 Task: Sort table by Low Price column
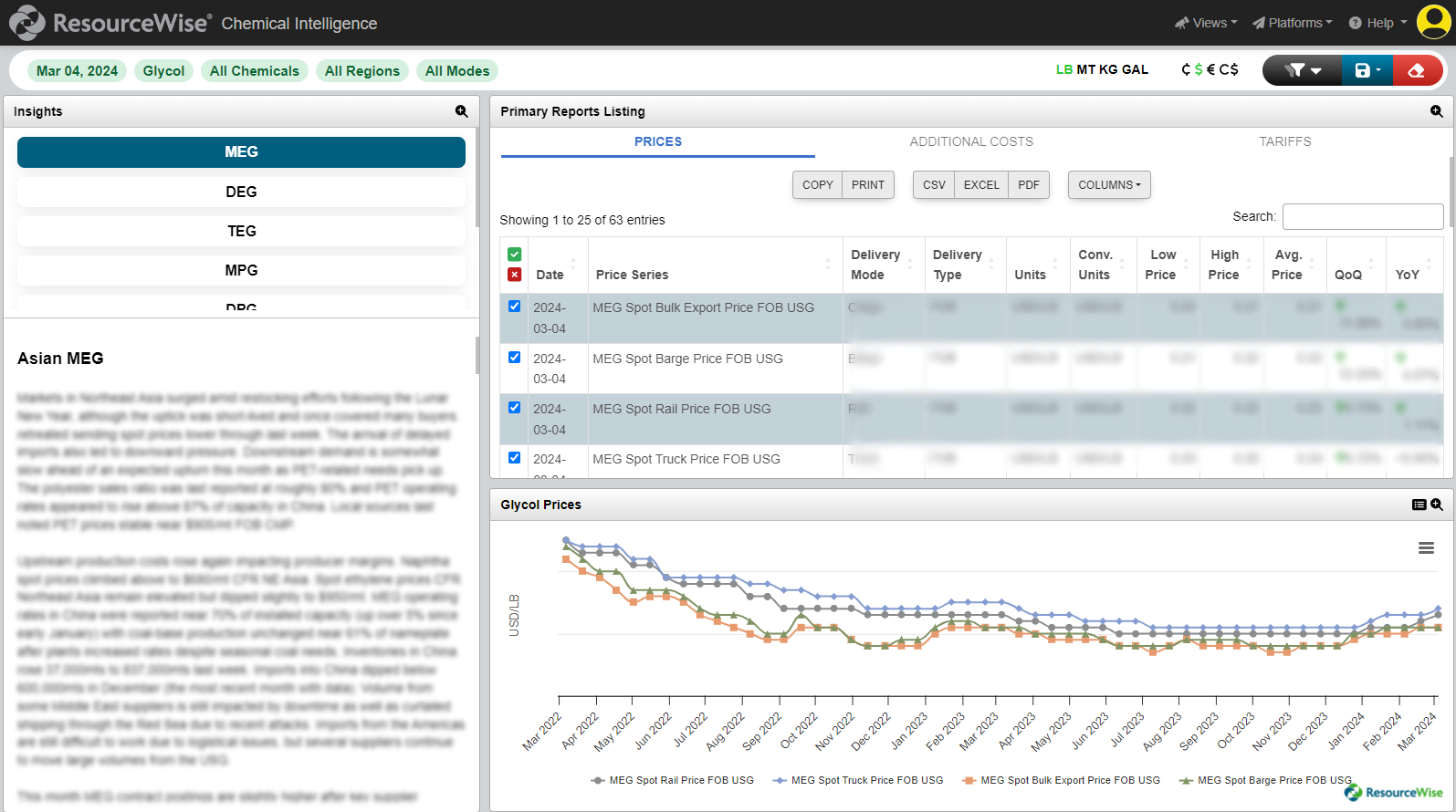tap(1168, 265)
